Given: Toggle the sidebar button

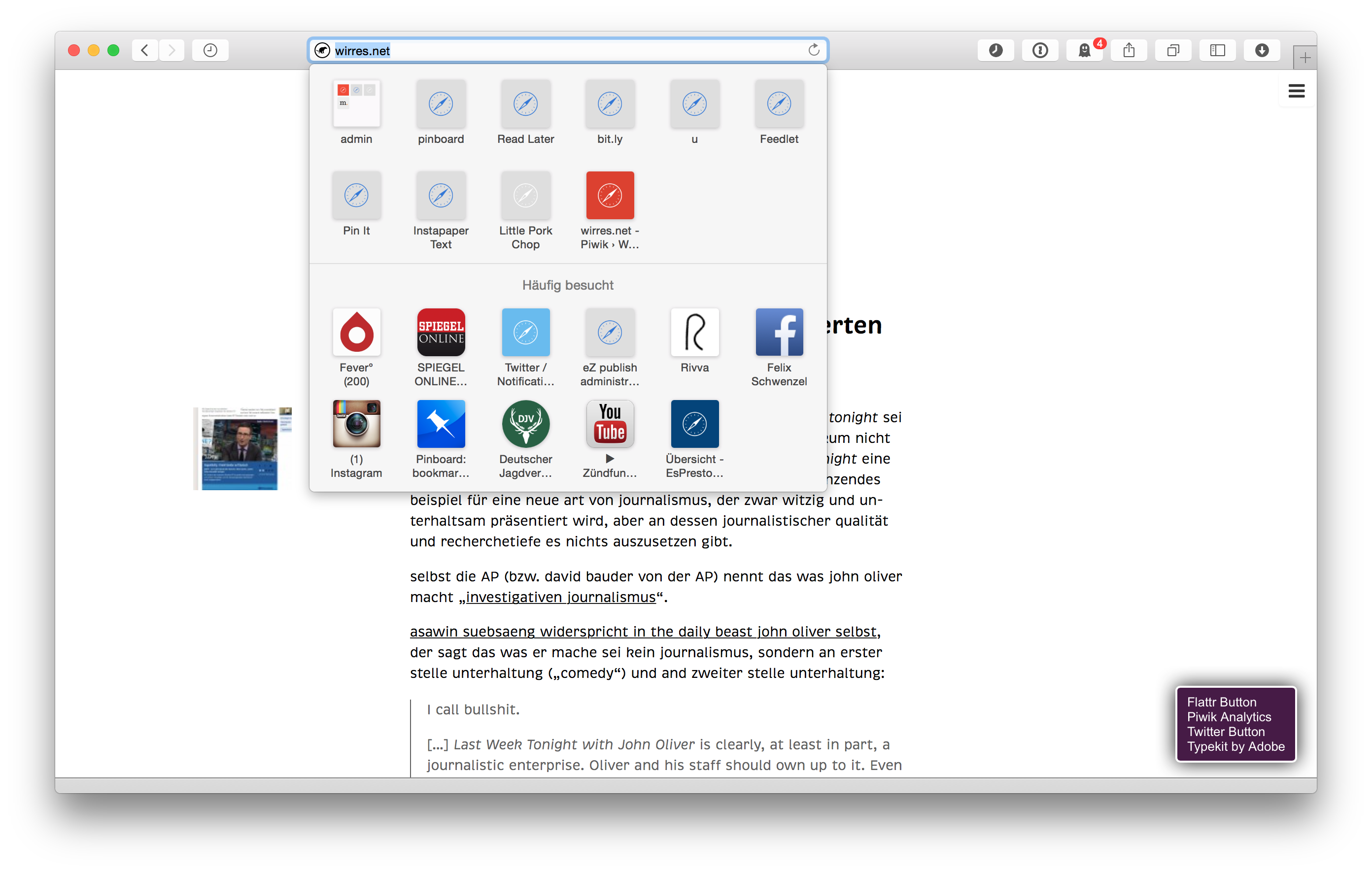Looking at the screenshot, I should (1218, 50).
